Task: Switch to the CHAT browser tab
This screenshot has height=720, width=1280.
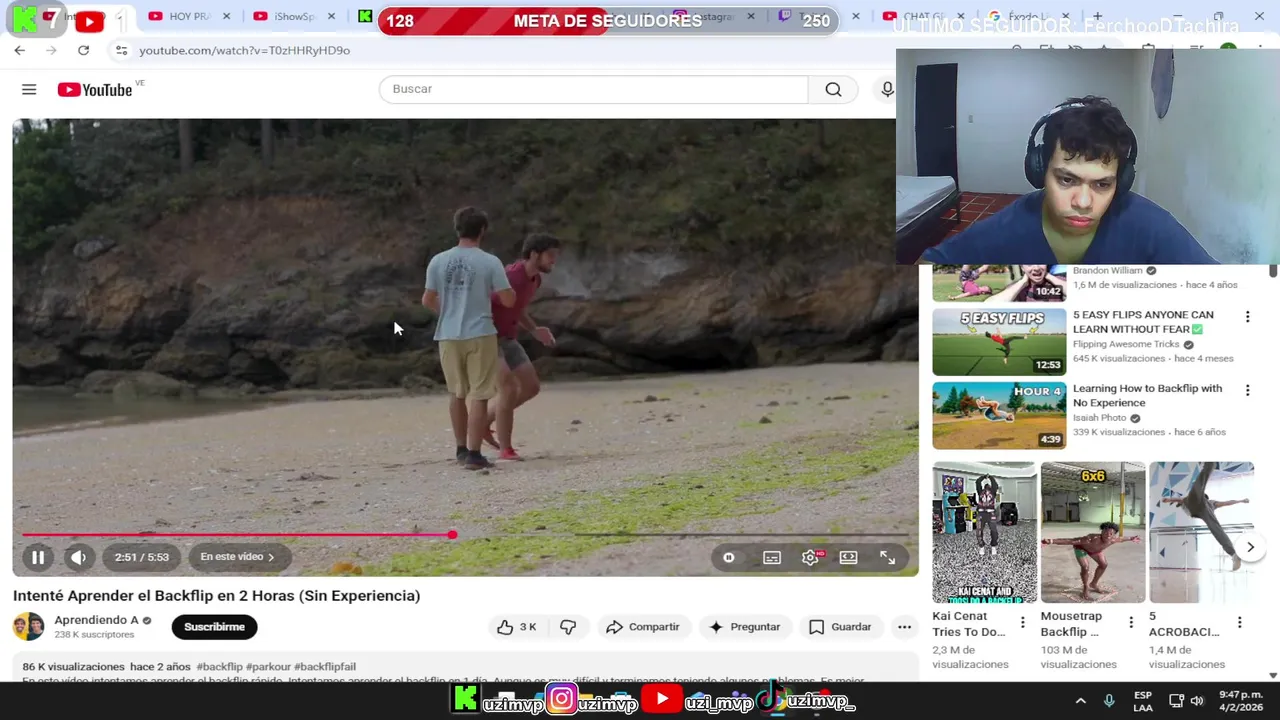Action: [x=922, y=16]
